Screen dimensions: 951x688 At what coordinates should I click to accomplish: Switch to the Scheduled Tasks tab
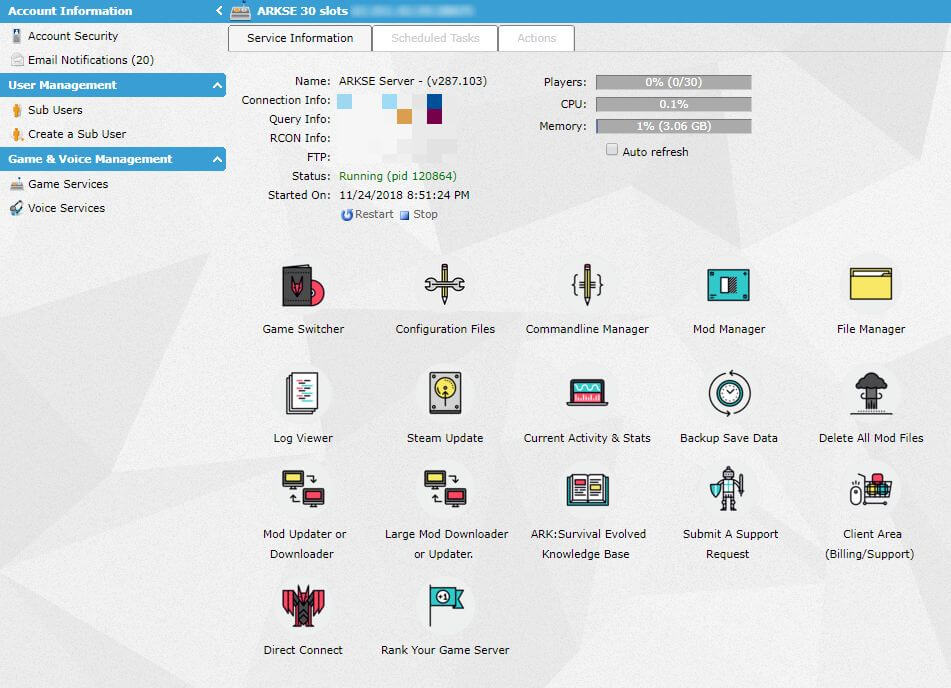pyautogui.click(x=435, y=38)
